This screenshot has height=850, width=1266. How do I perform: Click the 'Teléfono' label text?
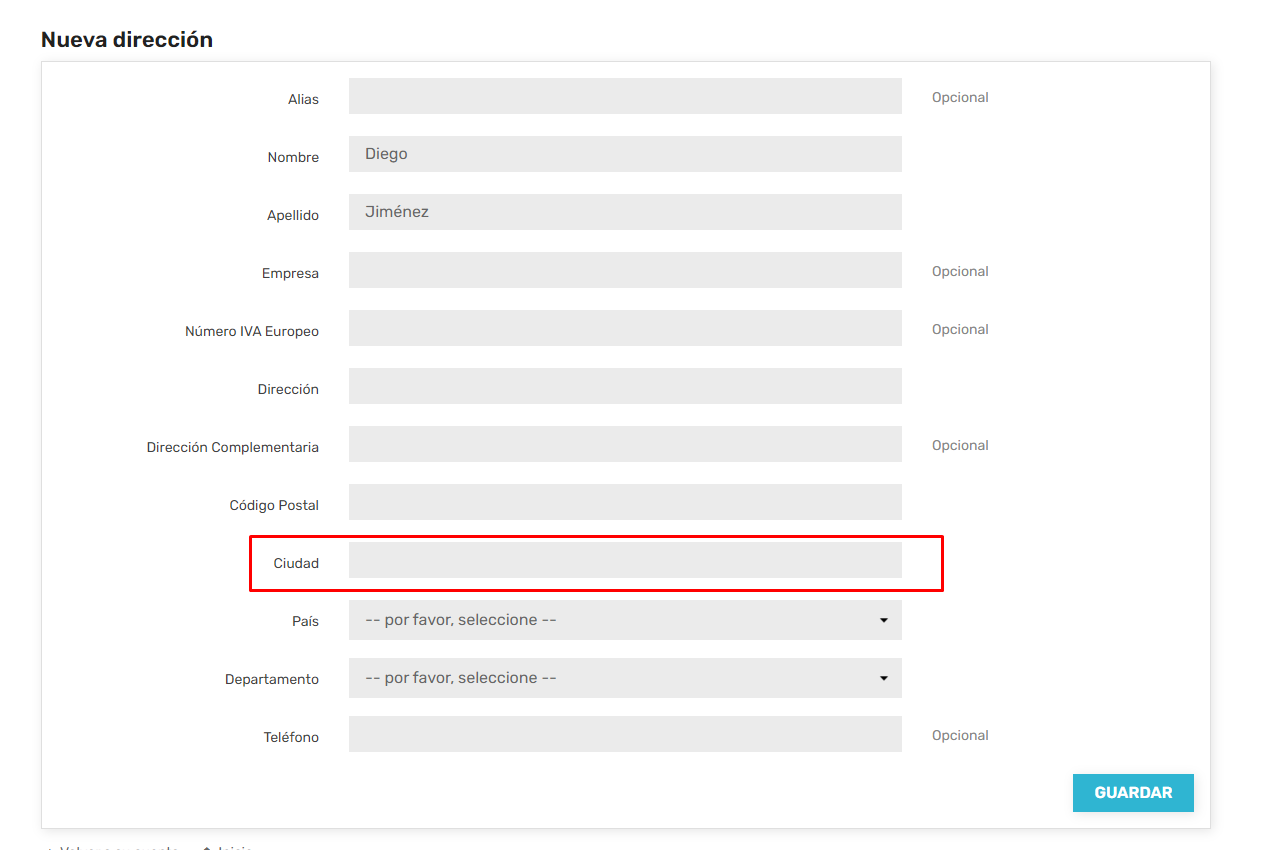coord(291,737)
